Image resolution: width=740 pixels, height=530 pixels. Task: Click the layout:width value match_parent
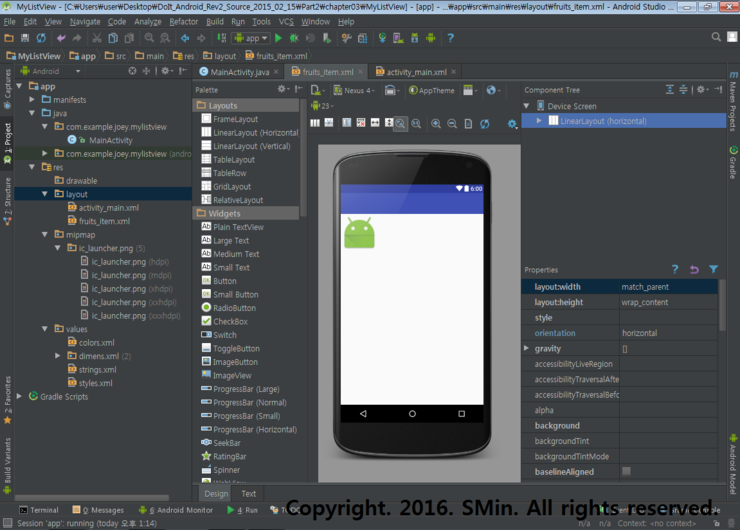(x=668, y=286)
